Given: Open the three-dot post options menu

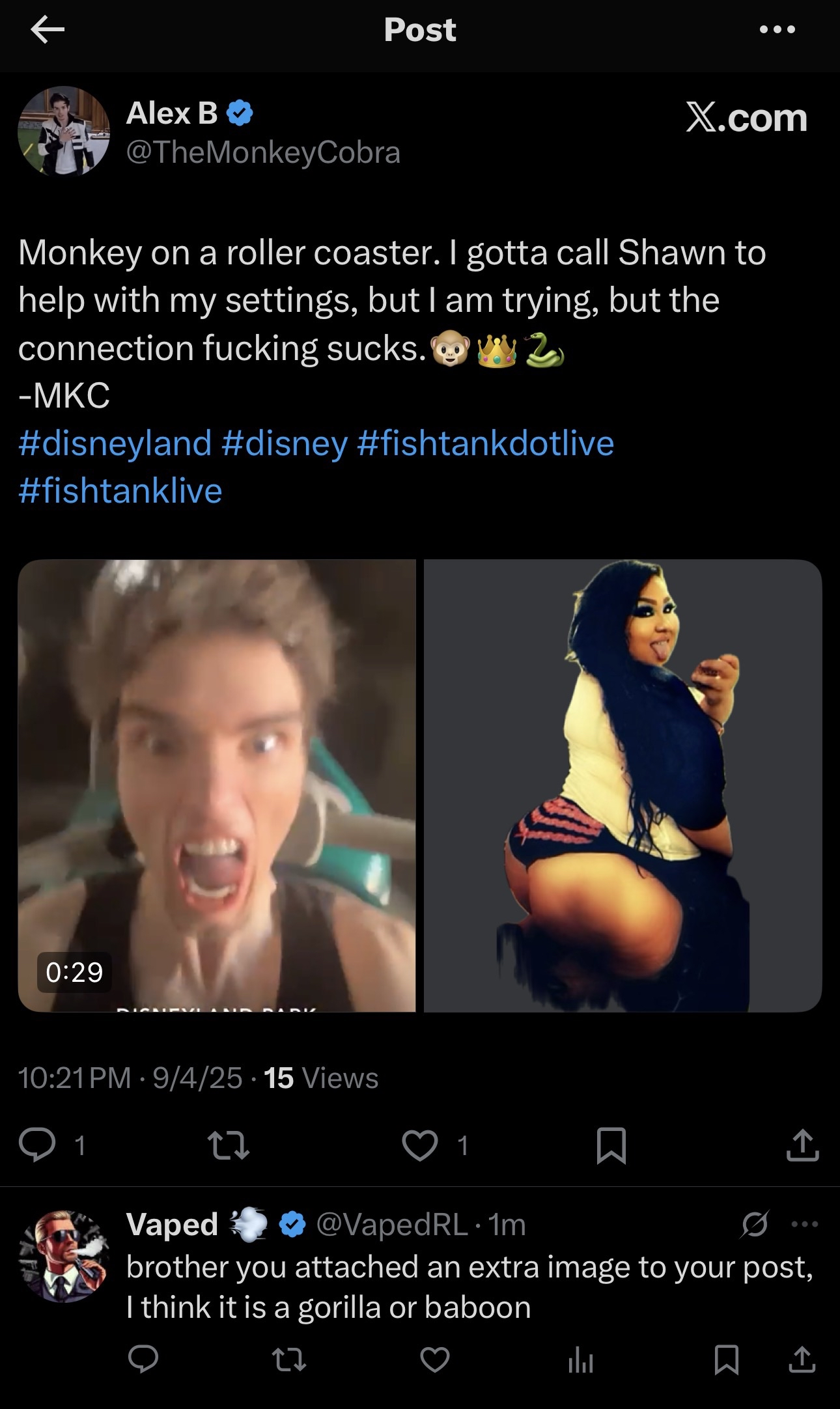Looking at the screenshot, I should coord(777,29).
